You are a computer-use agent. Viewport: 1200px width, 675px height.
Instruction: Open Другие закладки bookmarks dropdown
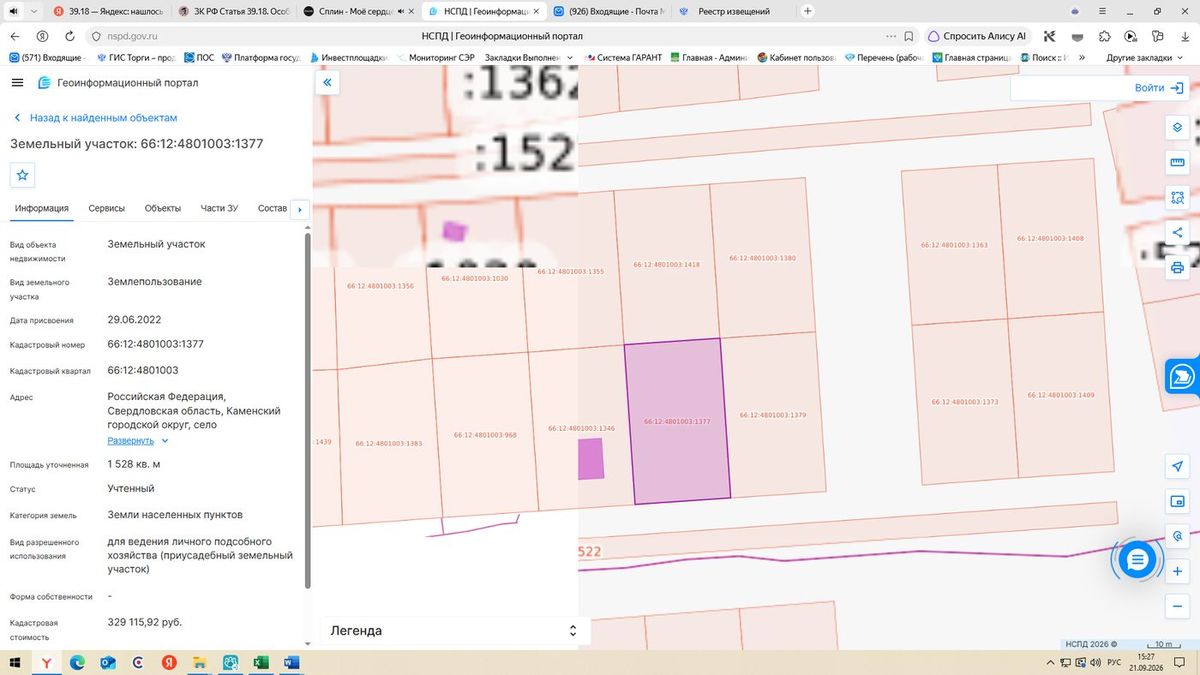1146,58
